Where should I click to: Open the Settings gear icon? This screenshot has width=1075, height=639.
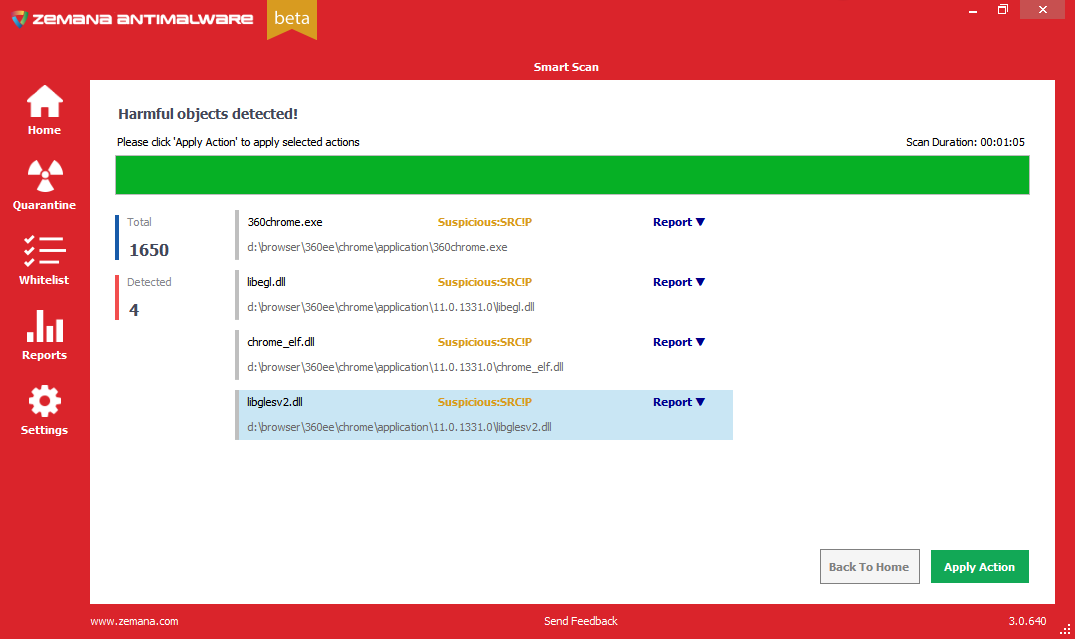(45, 401)
